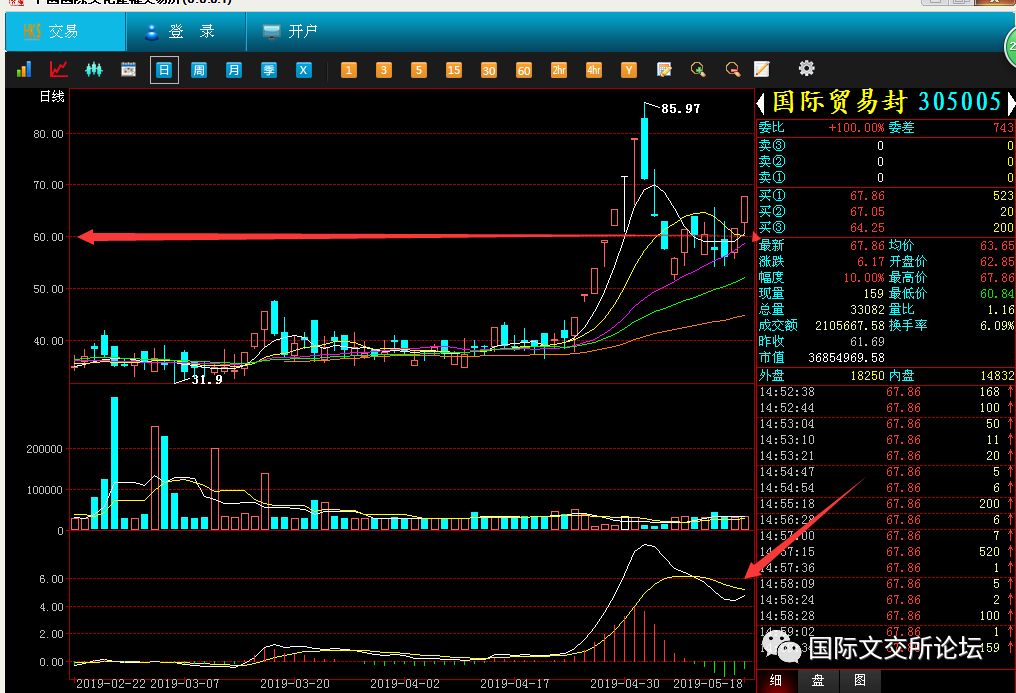
Task: Click the 最新 latest price 67.86
Action: point(867,245)
